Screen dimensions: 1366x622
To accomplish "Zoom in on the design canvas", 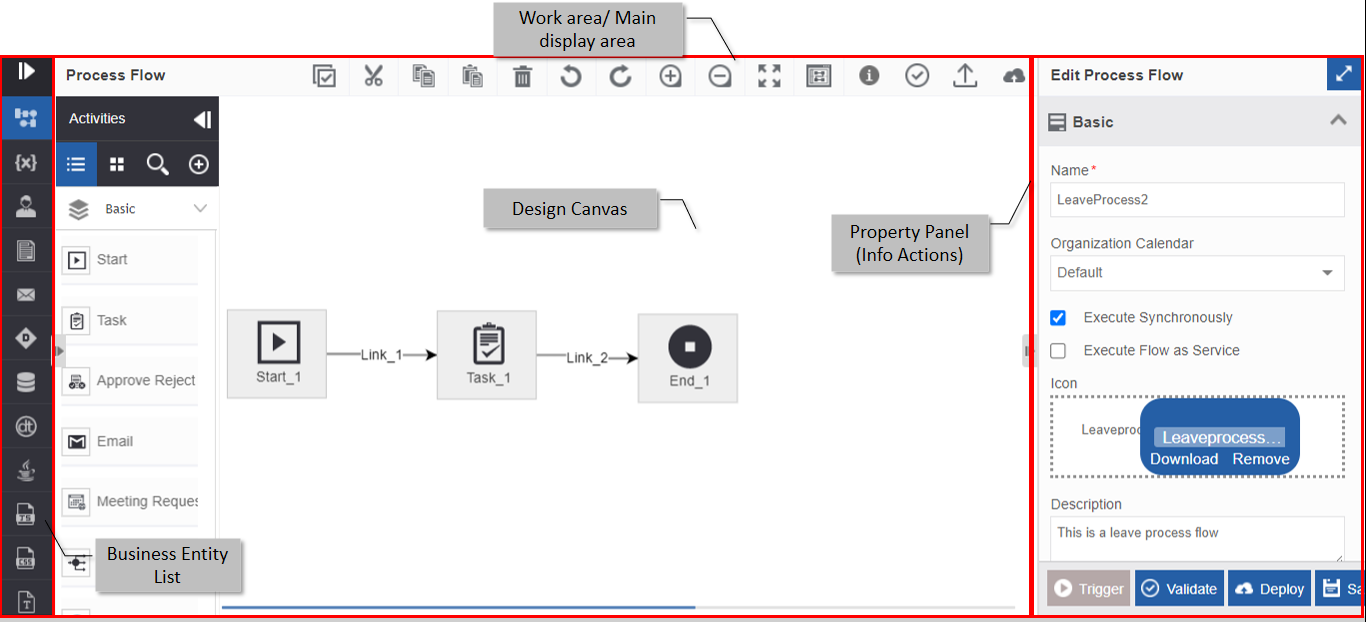I will [x=670, y=76].
